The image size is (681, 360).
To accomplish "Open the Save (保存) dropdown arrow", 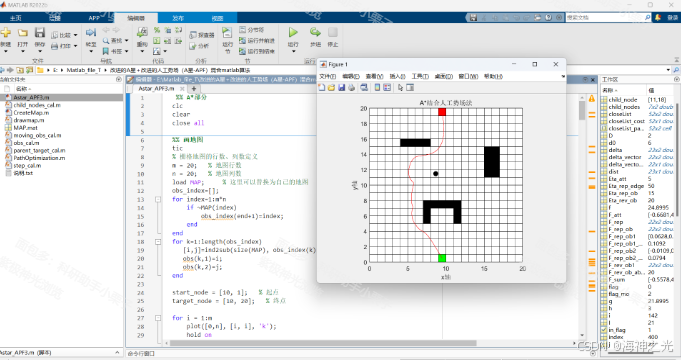I will pos(40,51).
